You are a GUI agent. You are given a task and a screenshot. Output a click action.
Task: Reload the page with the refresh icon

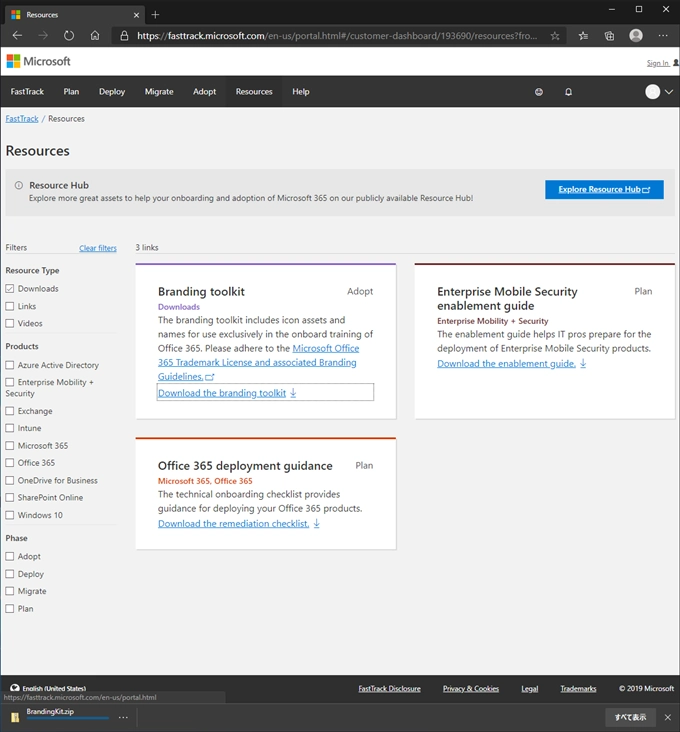click(x=69, y=35)
